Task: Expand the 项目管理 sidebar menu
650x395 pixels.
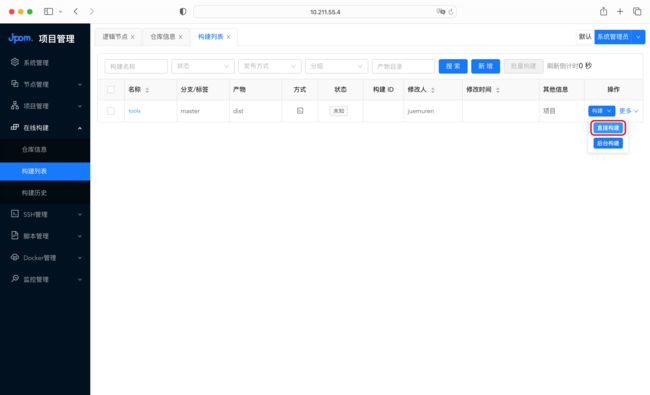Action: (80, 106)
